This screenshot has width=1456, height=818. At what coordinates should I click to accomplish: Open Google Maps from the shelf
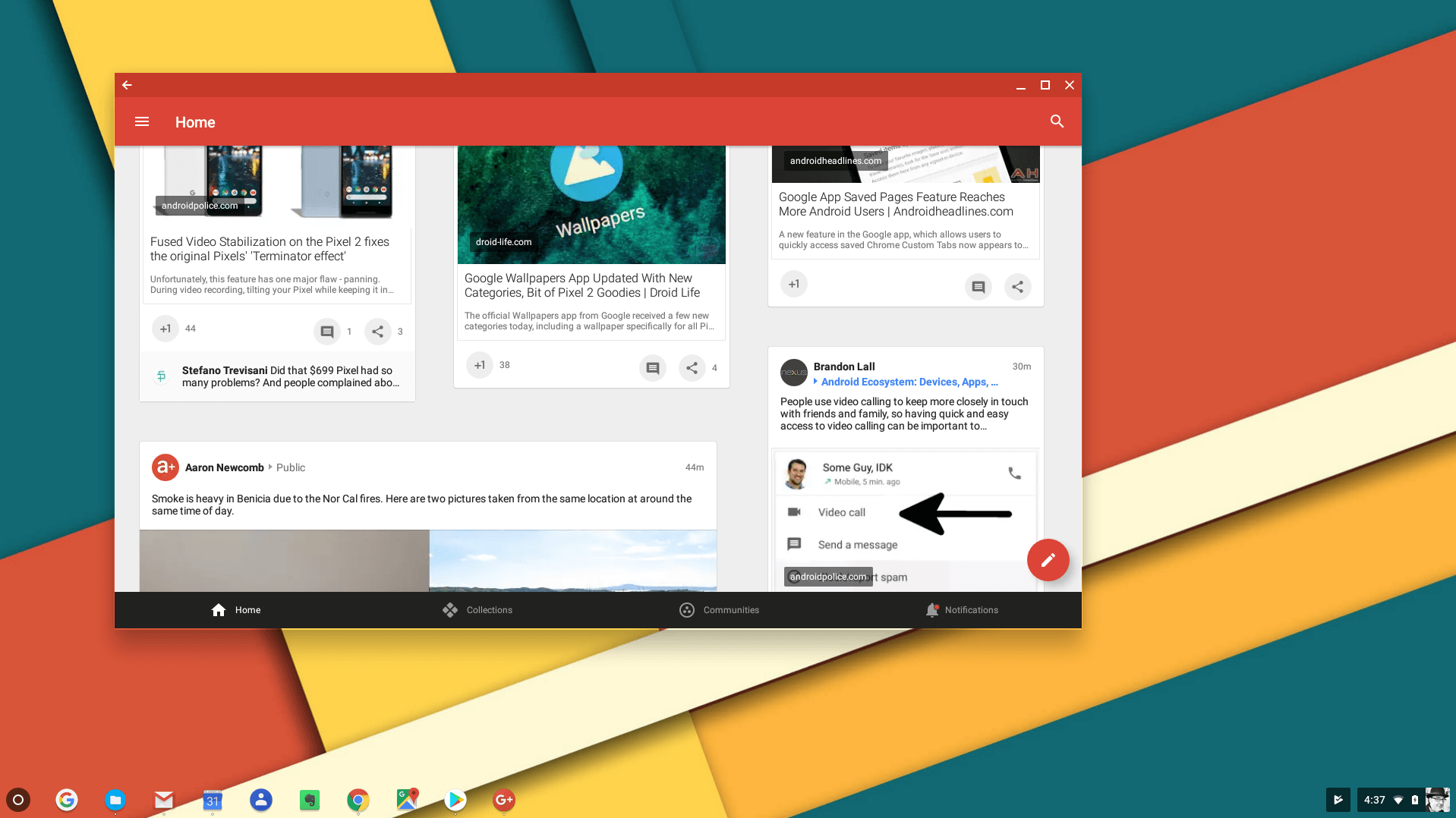tap(407, 800)
